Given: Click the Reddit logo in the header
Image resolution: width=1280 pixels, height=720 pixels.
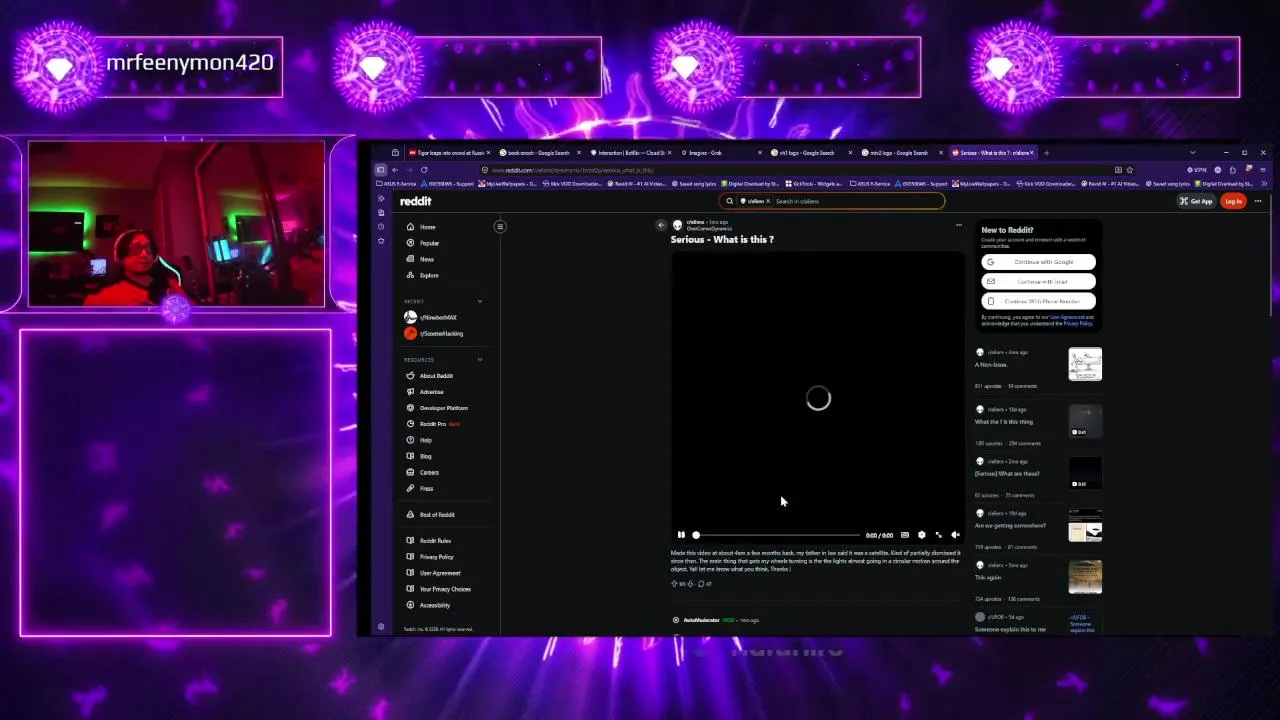Looking at the screenshot, I should tap(415, 201).
